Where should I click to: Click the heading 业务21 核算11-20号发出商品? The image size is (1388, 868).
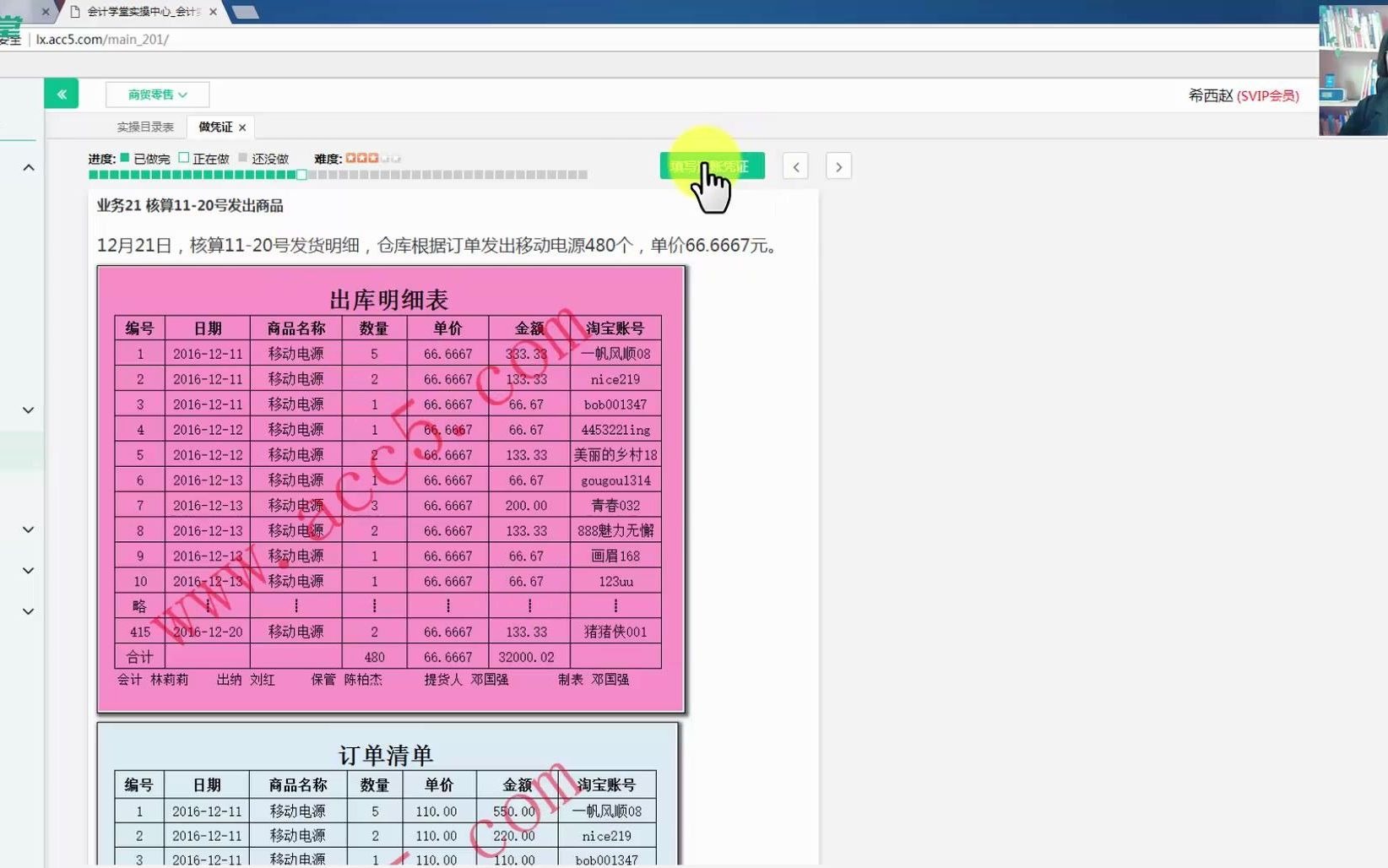coord(190,205)
